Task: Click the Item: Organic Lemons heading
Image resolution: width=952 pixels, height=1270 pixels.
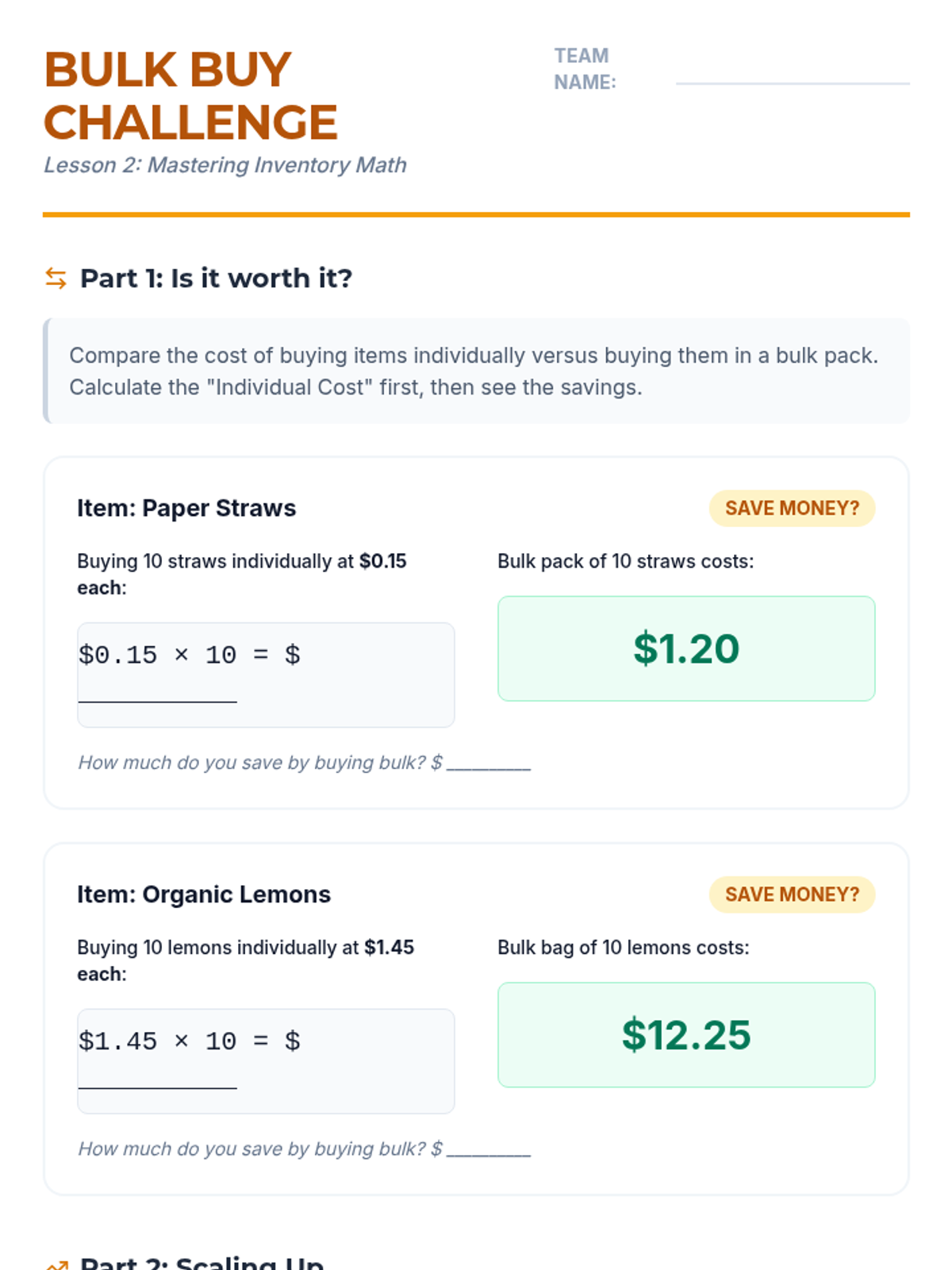Action: coord(204,895)
